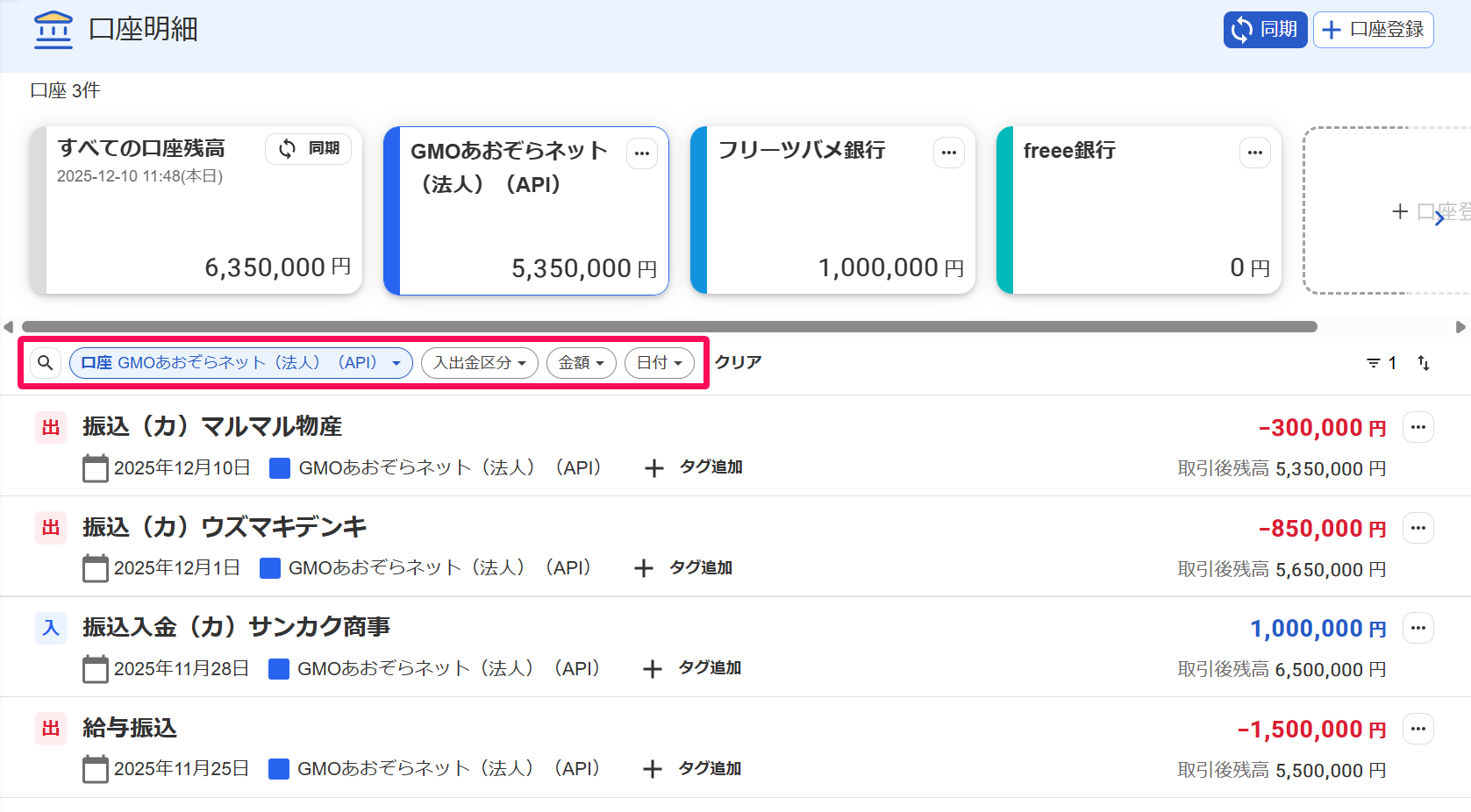1471x812 pixels.
Task: Click blue account square on サンカク商事 row
Action: (x=279, y=669)
